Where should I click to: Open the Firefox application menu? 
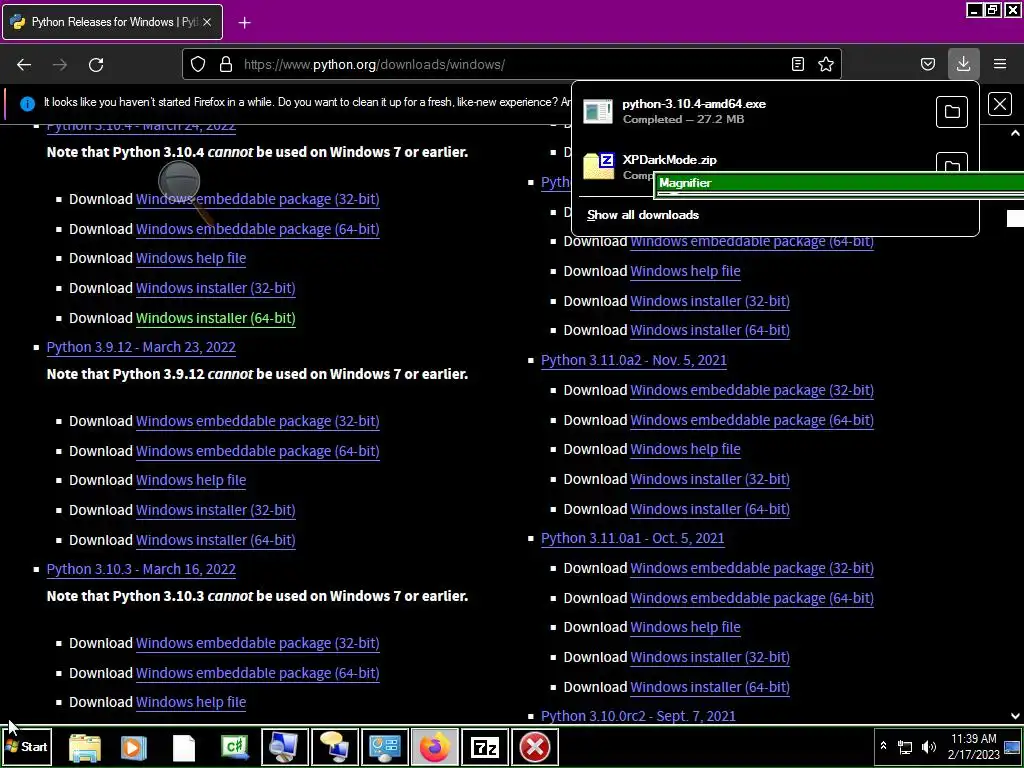pyautogui.click(x=1000, y=64)
